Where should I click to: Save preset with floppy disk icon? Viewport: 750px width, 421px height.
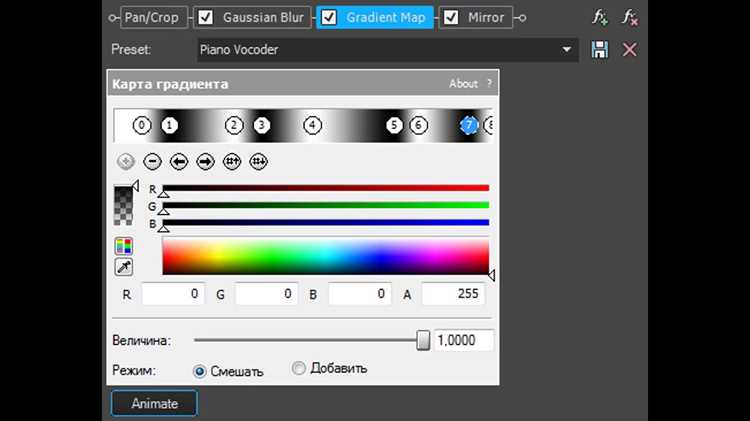click(600, 49)
